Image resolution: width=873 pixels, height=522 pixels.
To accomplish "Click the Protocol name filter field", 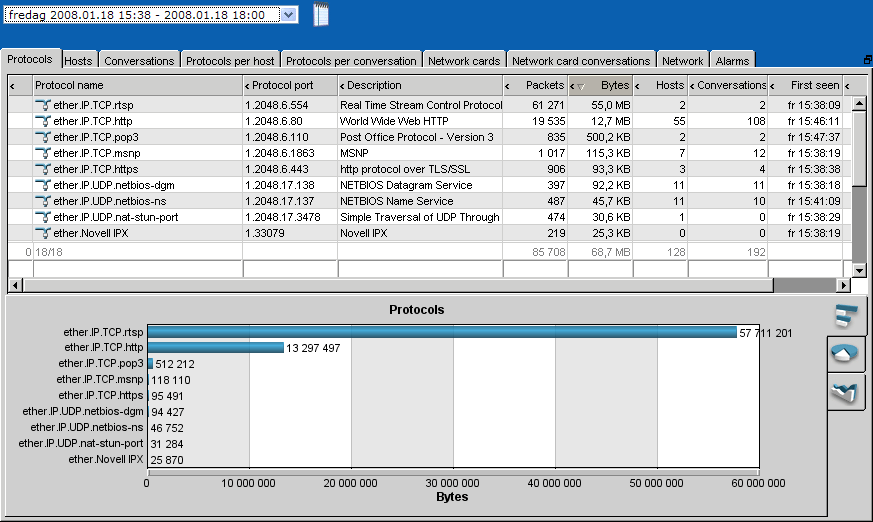I will [138, 269].
